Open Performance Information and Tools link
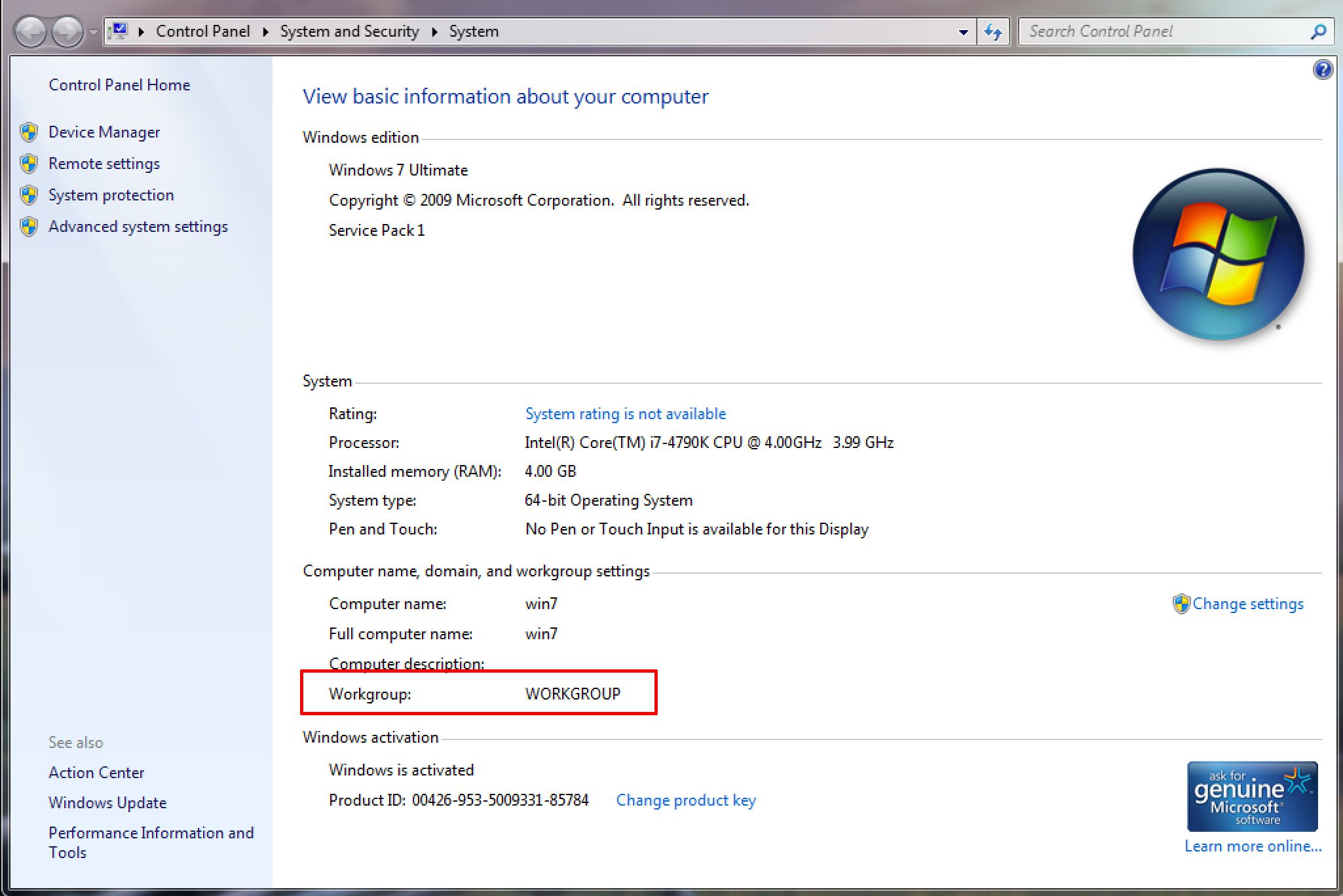The width and height of the screenshot is (1343, 896). click(151, 843)
